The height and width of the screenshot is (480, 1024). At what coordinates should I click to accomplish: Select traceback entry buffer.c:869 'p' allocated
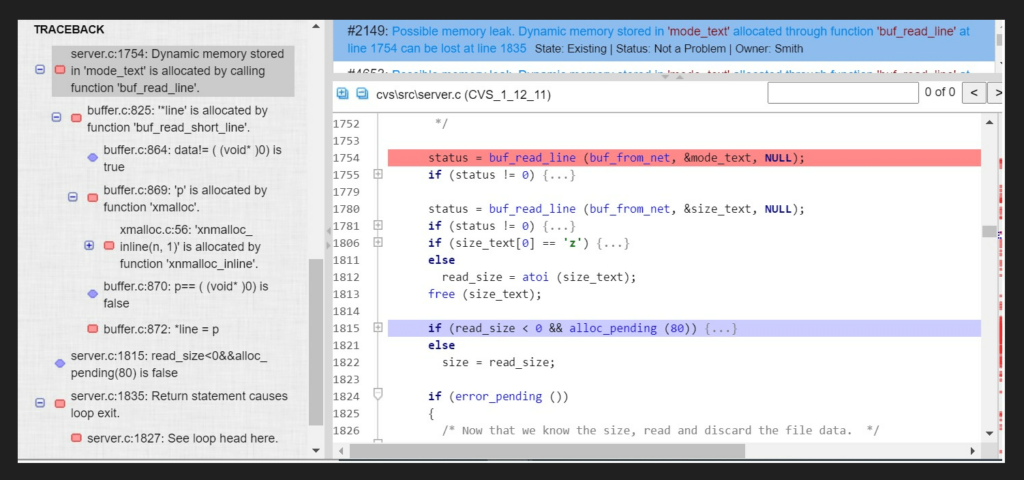pyautogui.click(x=185, y=199)
